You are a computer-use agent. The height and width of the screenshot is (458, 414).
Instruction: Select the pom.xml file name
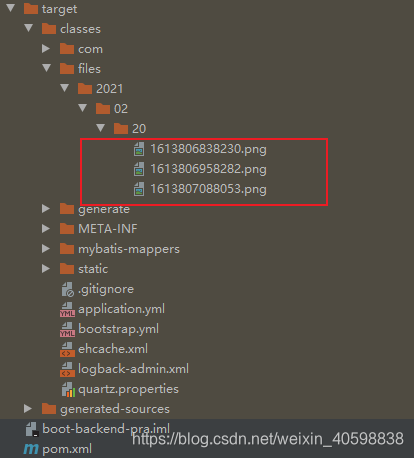click(67, 450)
